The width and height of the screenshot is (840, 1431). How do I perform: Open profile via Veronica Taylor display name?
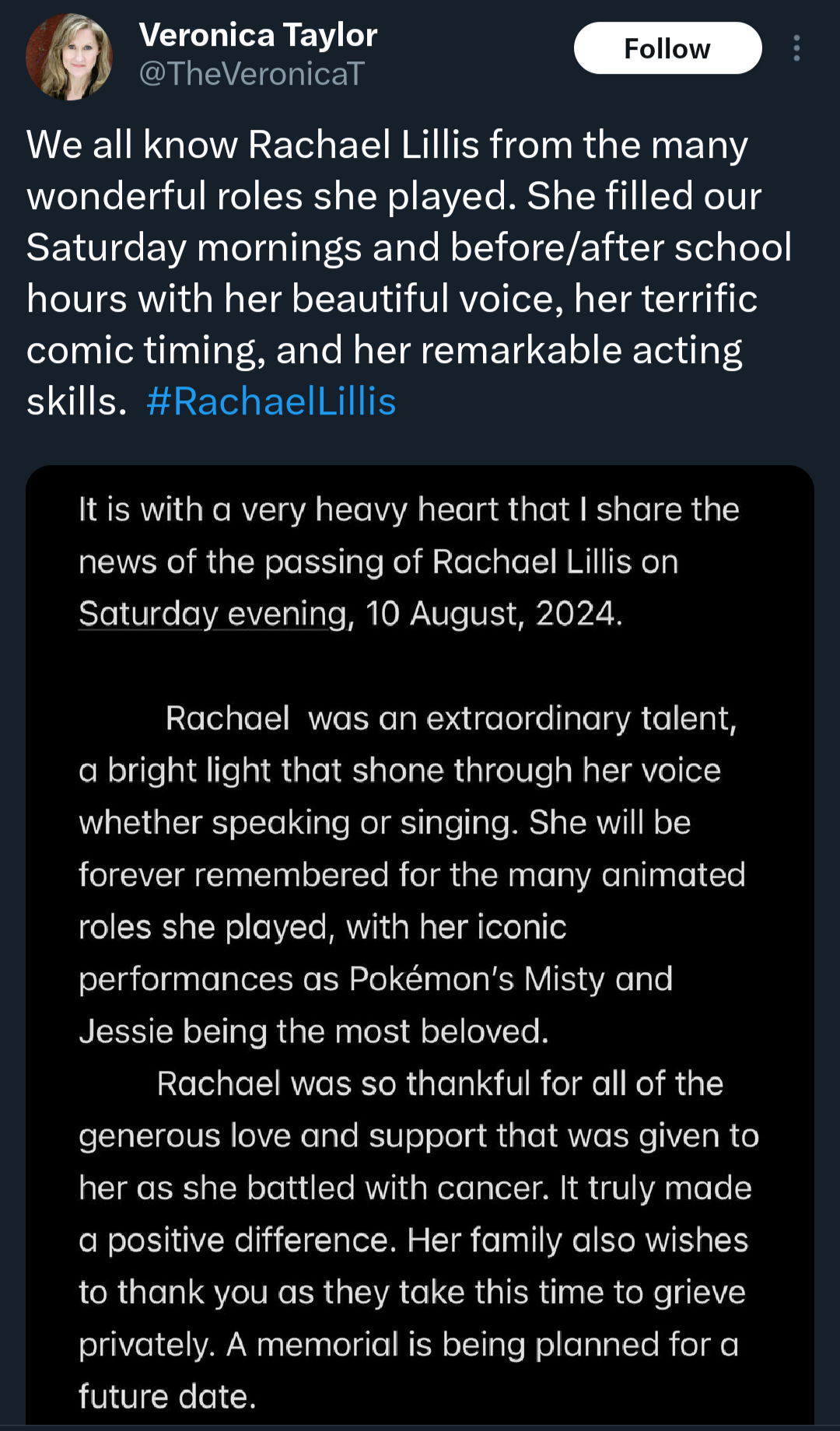pos(257,35)
